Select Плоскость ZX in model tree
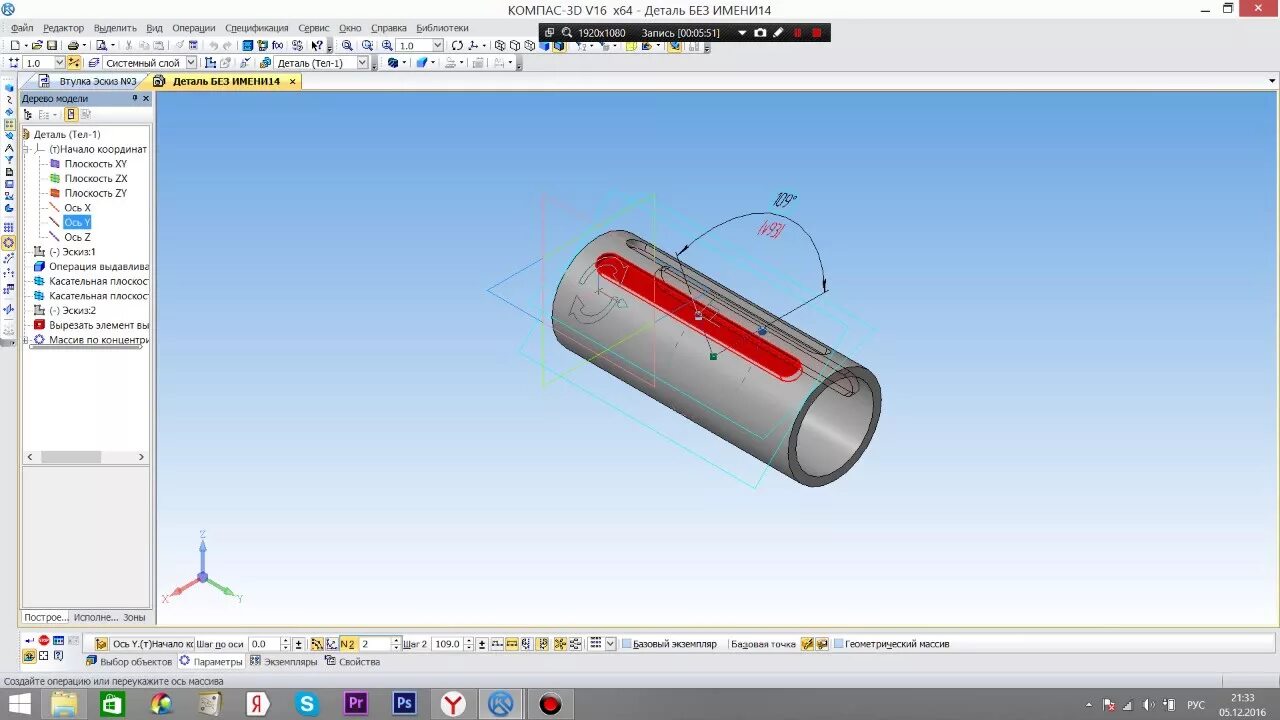 [96, 178]
